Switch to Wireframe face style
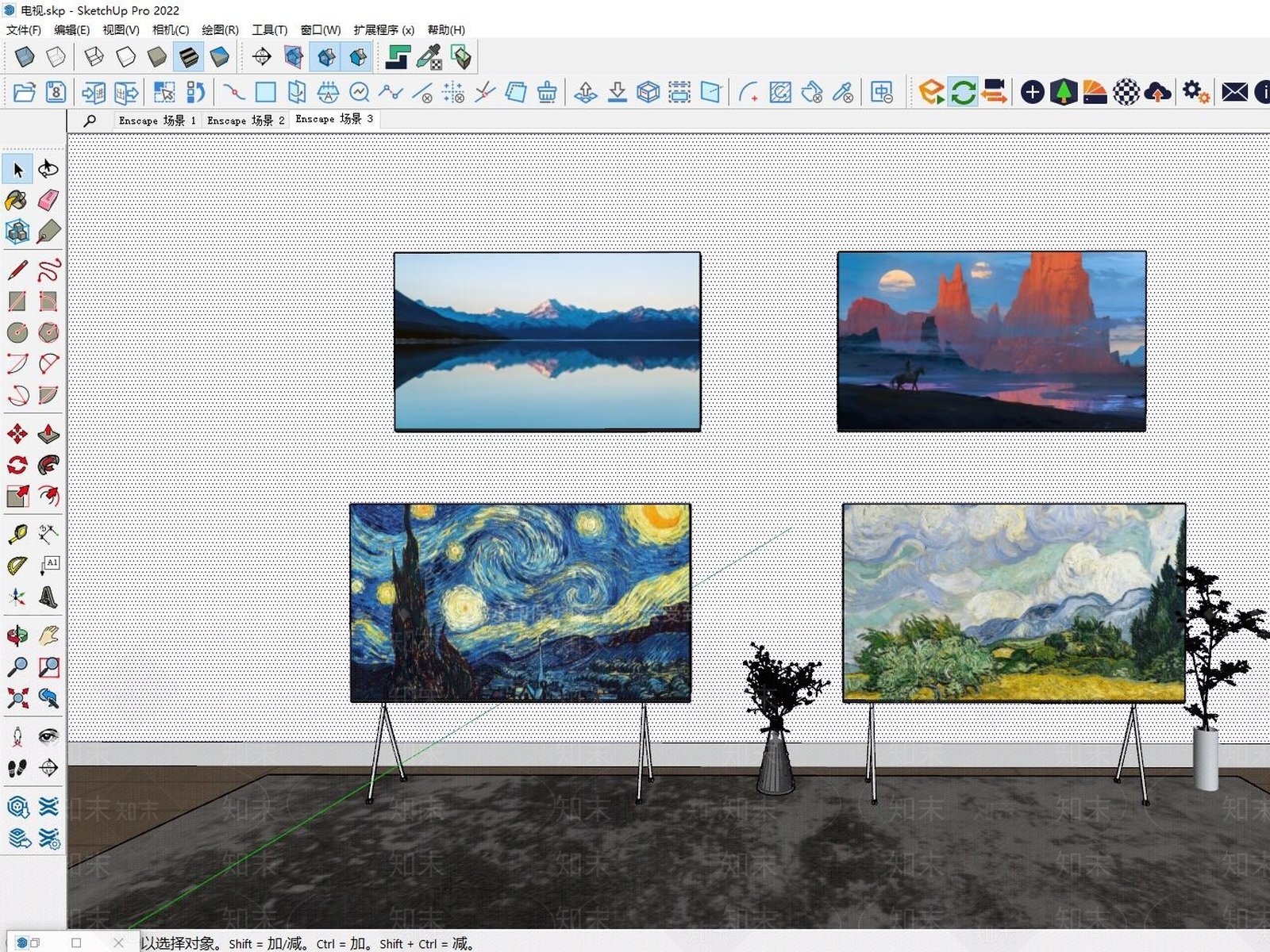The width and height of the screenshot is (1270, 952). (94, 57)
